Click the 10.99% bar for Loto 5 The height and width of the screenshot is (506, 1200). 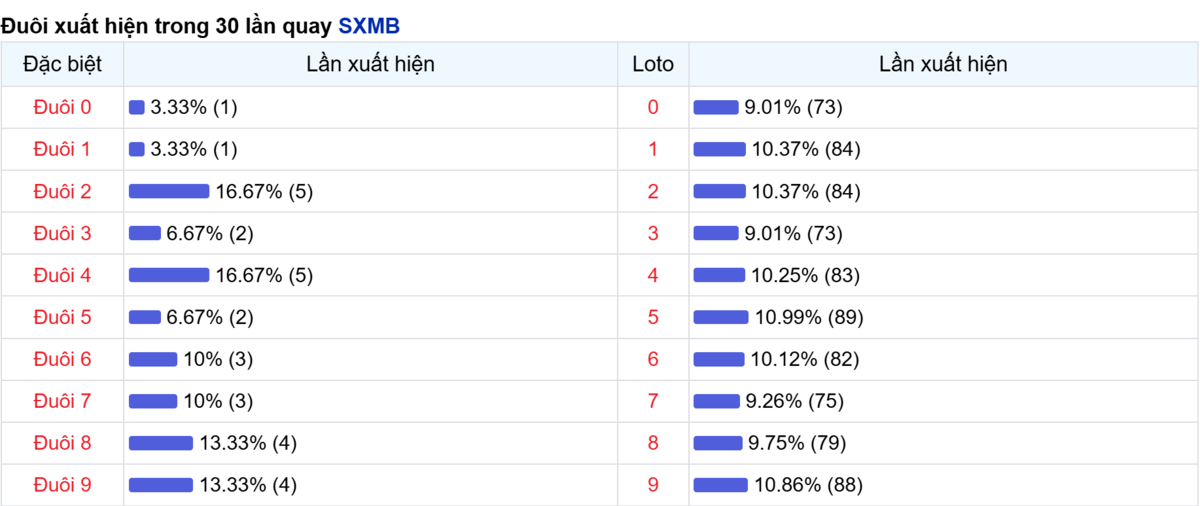pos(721,317)
